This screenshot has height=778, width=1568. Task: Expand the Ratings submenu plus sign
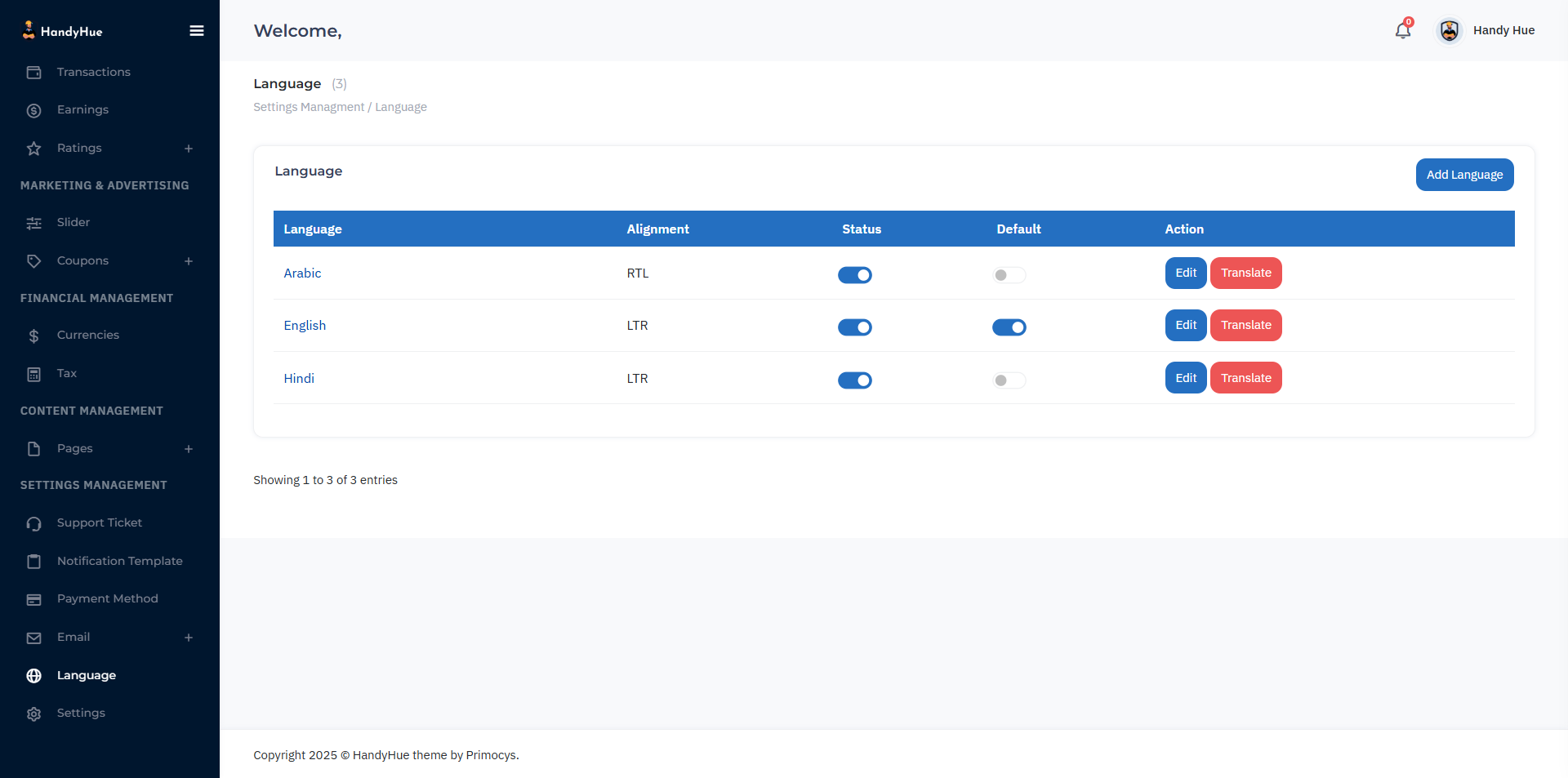(x=189, y=149)
